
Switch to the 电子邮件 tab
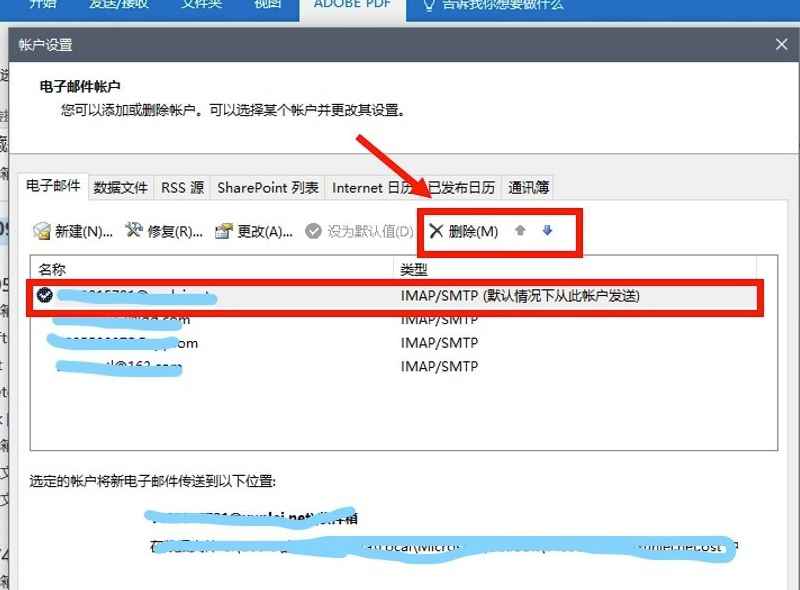53,186
